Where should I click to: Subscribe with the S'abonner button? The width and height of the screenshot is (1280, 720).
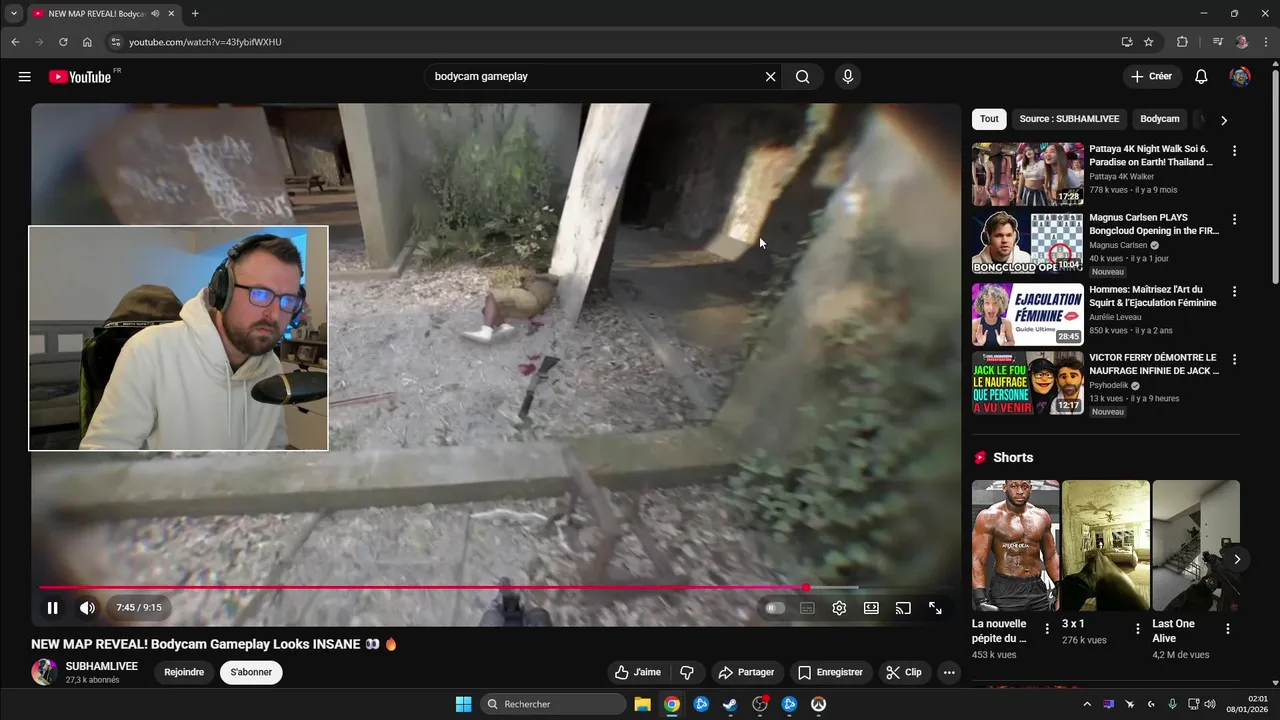point(251,672)
